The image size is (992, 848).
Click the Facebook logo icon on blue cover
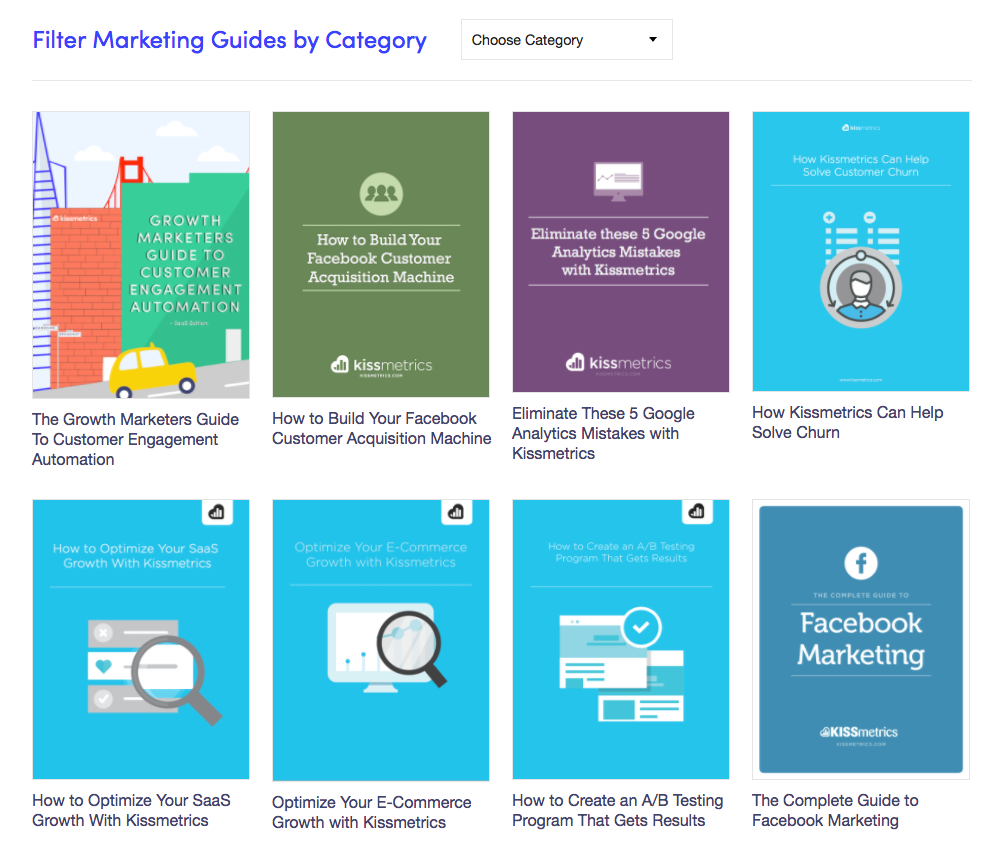[861, 563]
